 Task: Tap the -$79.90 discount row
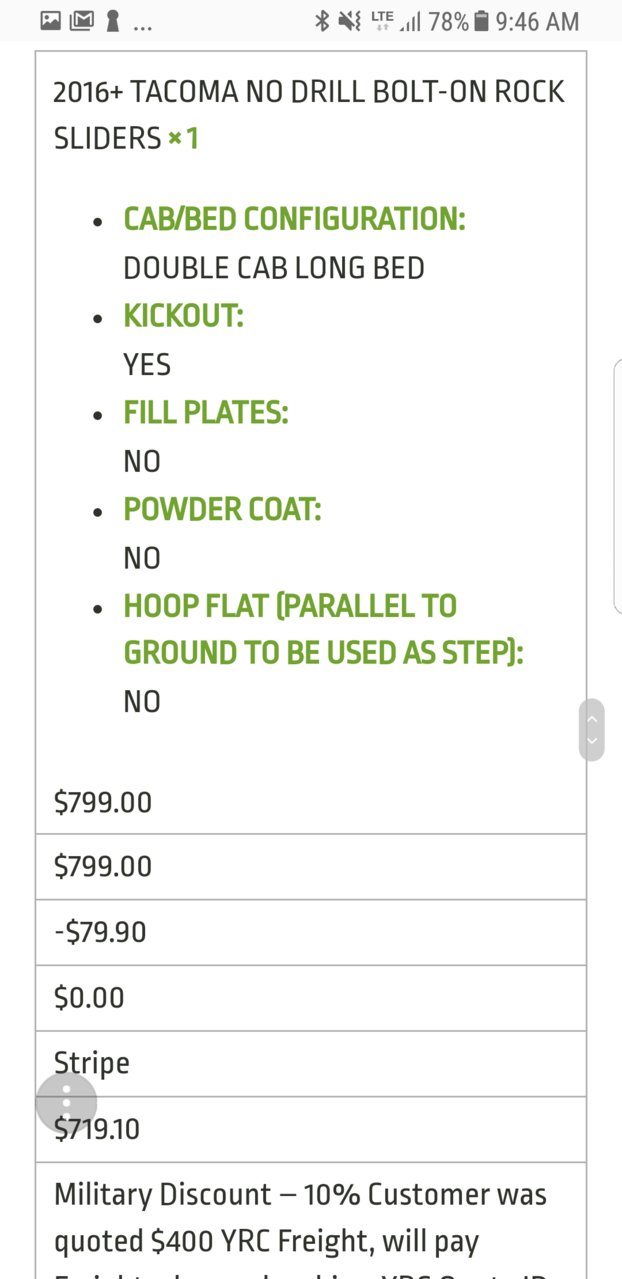(x=311, y=932)
